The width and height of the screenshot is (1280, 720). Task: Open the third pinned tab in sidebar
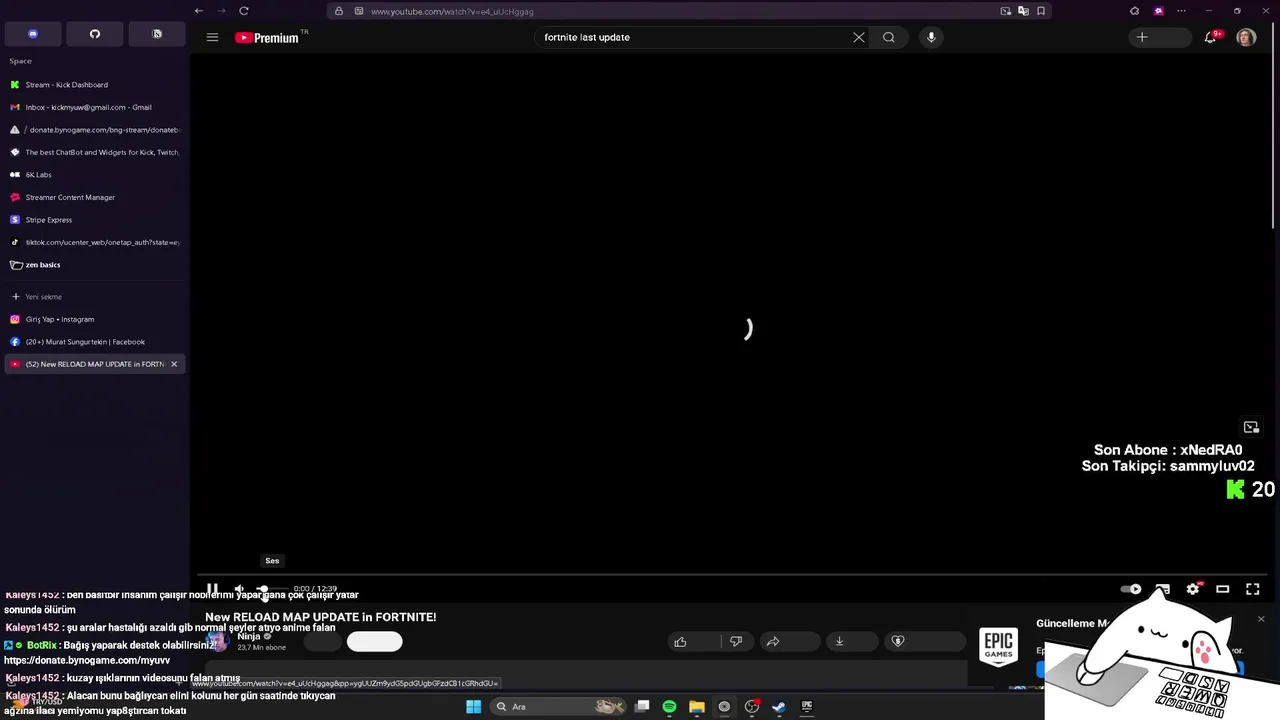[x=157, y=34]
